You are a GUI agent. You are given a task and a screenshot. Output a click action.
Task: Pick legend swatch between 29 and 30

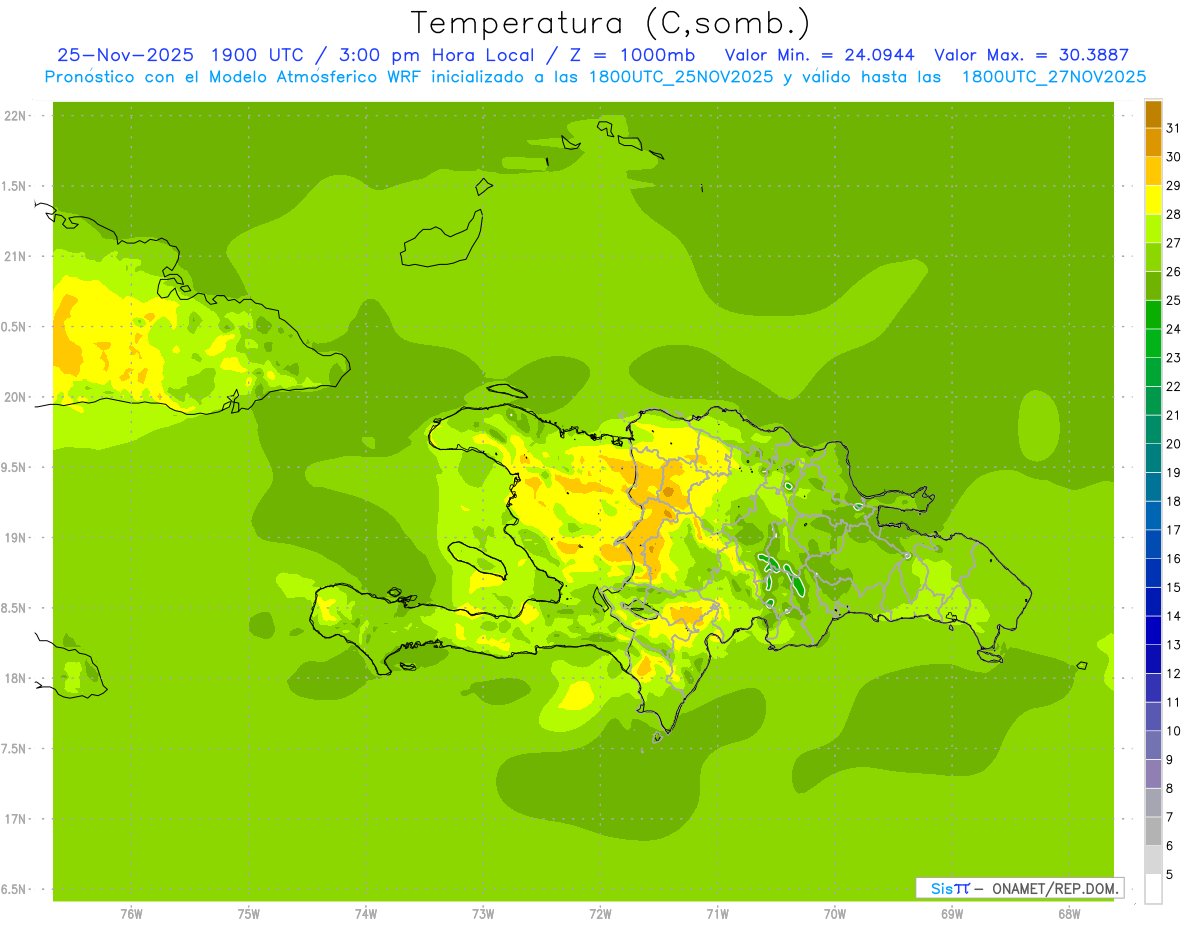click(1153, 171)
